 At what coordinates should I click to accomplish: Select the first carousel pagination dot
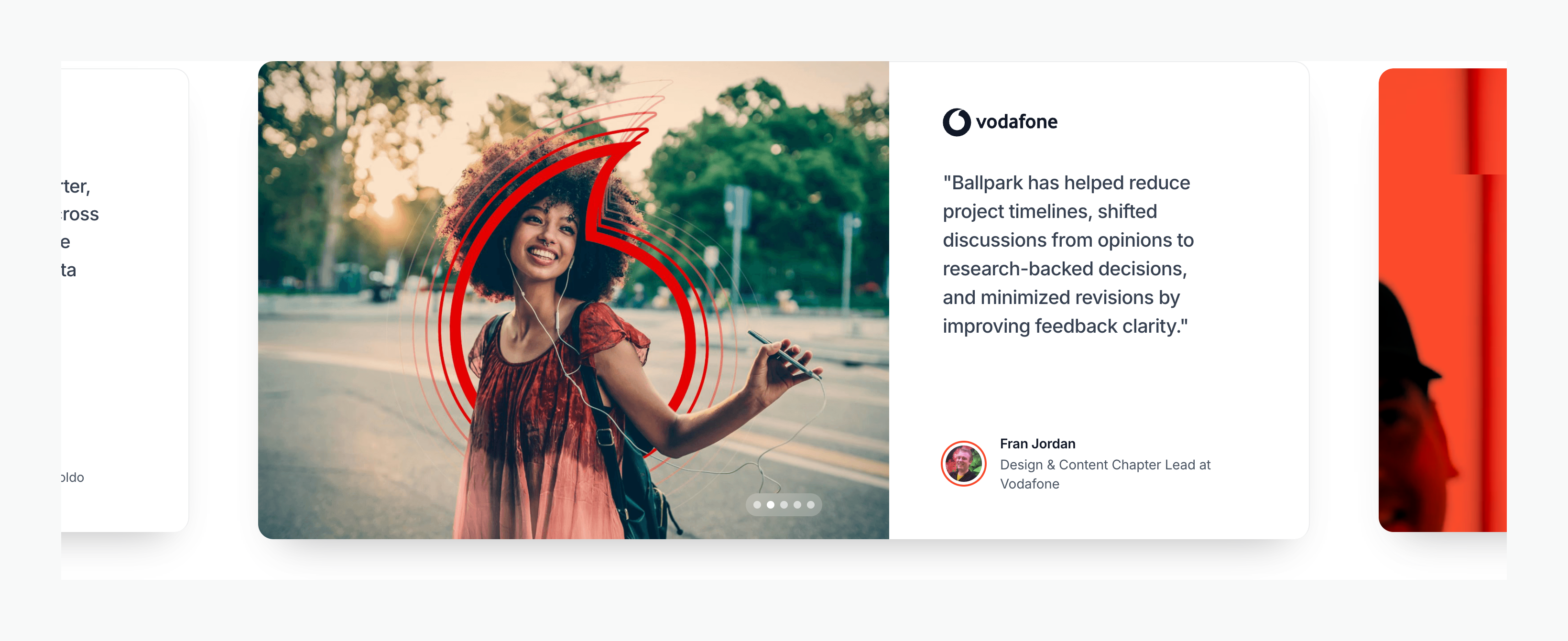757,505
